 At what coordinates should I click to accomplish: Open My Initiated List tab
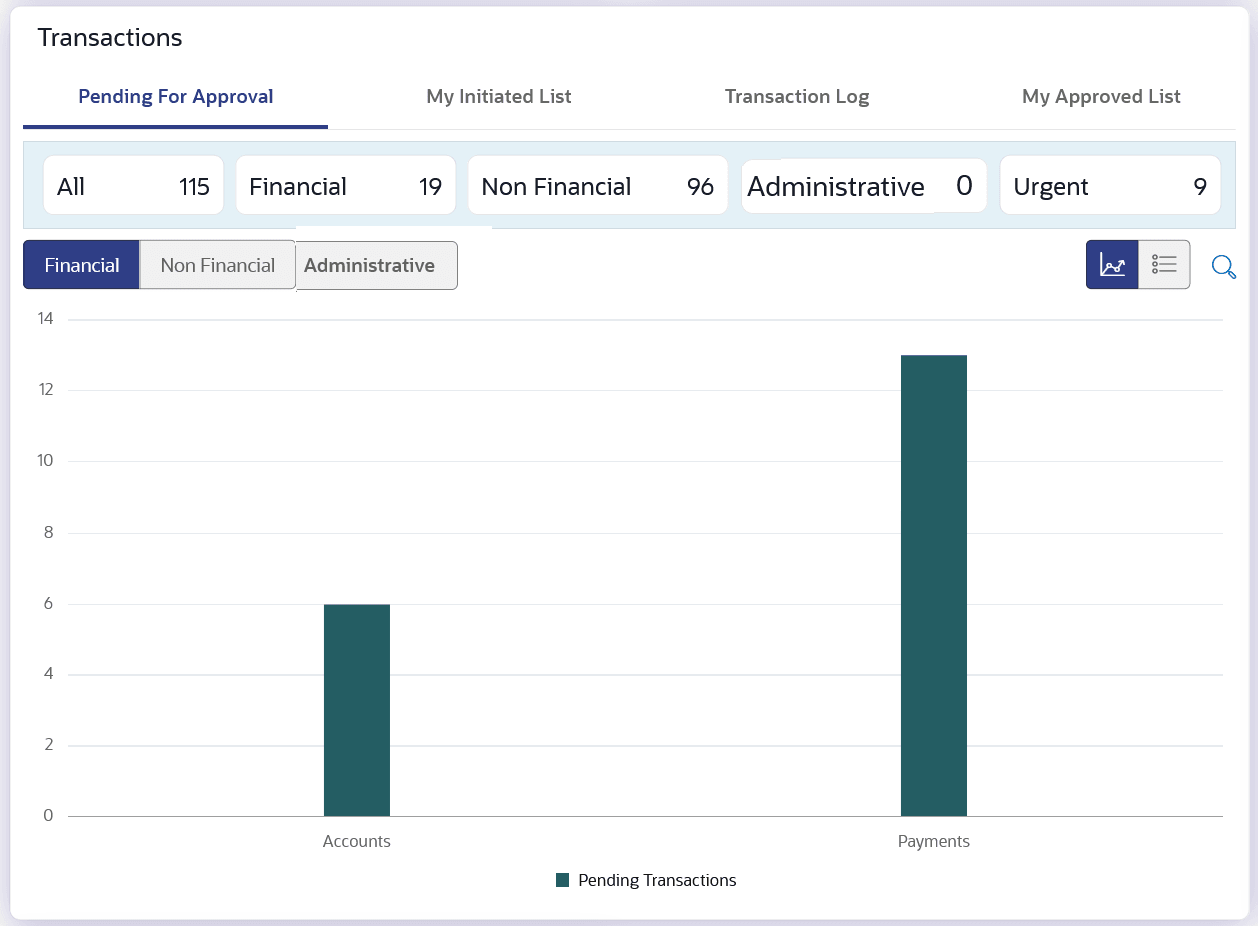(499, 97)
